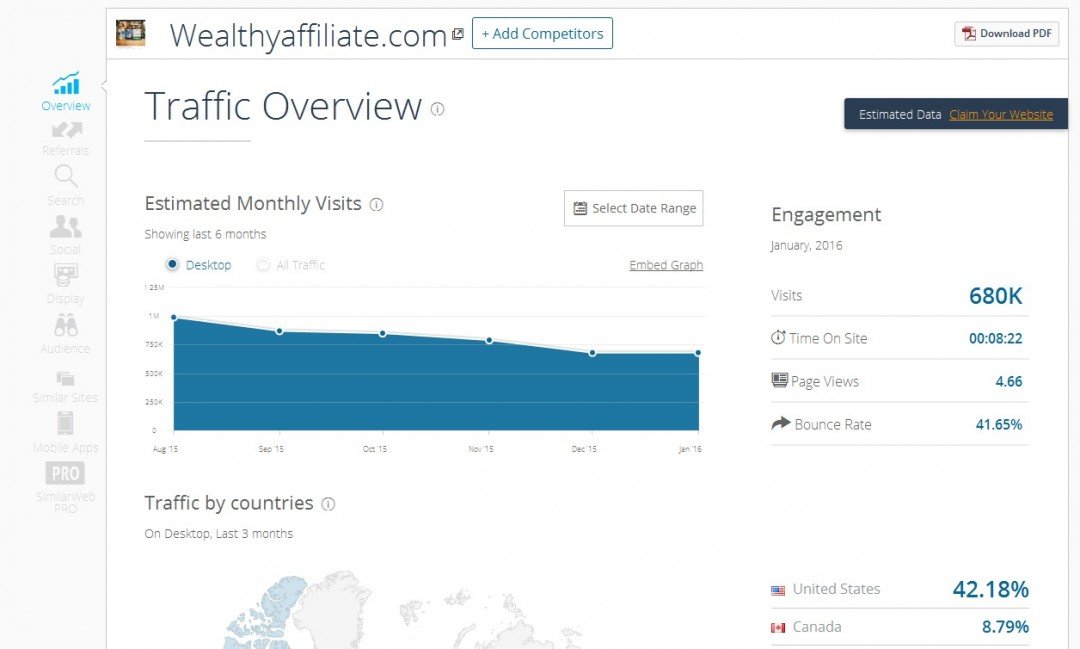1080x649 pixels.
Task: Click the 41.65% bounce rate value
Action: [x=999, y=424]
